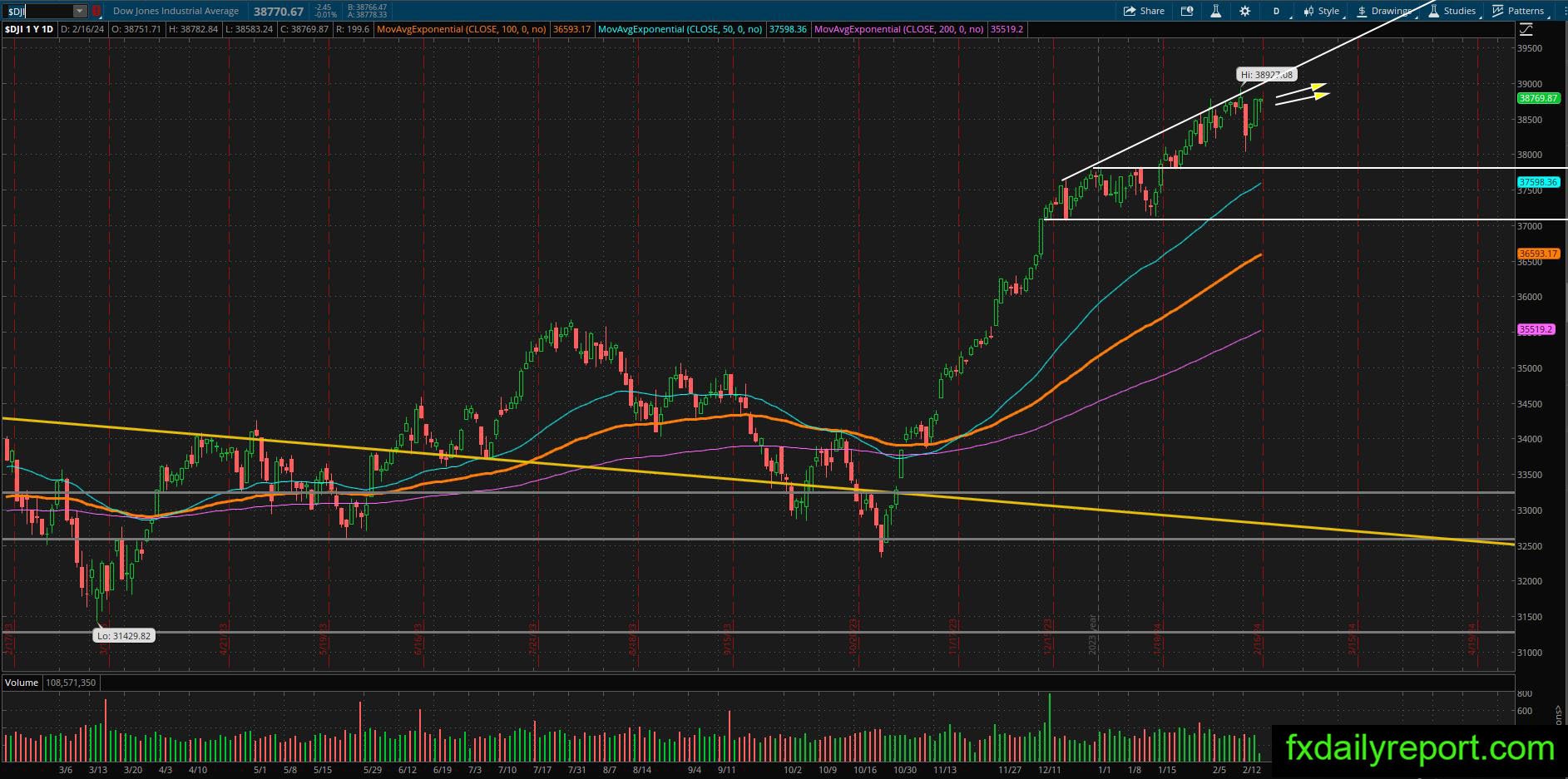Click the flask icon beside Share
This screenshot has height=779, width=1568.
click(x=1215, y=11)
